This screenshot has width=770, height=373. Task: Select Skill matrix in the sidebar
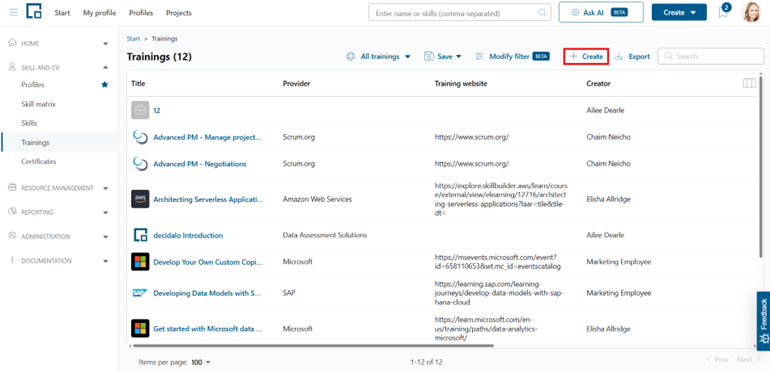38,104
